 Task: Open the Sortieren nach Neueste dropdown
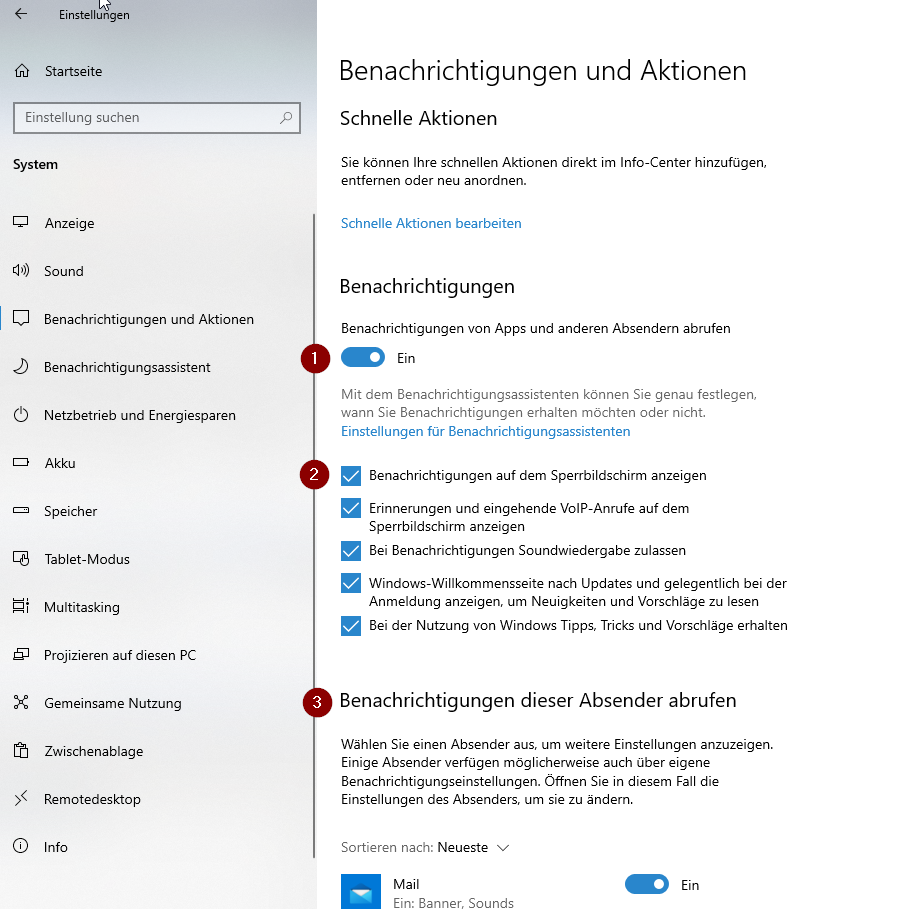tap(425, 848)
